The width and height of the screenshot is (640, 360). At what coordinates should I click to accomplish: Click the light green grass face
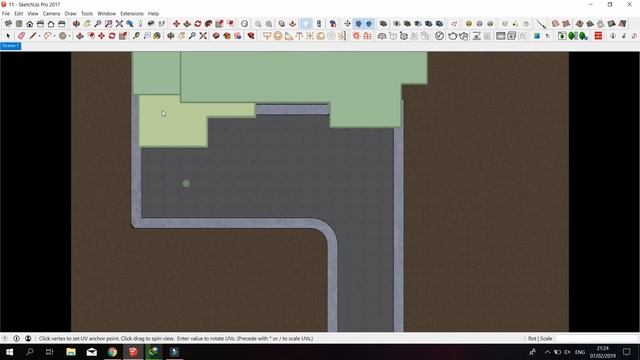pos(173,127)
